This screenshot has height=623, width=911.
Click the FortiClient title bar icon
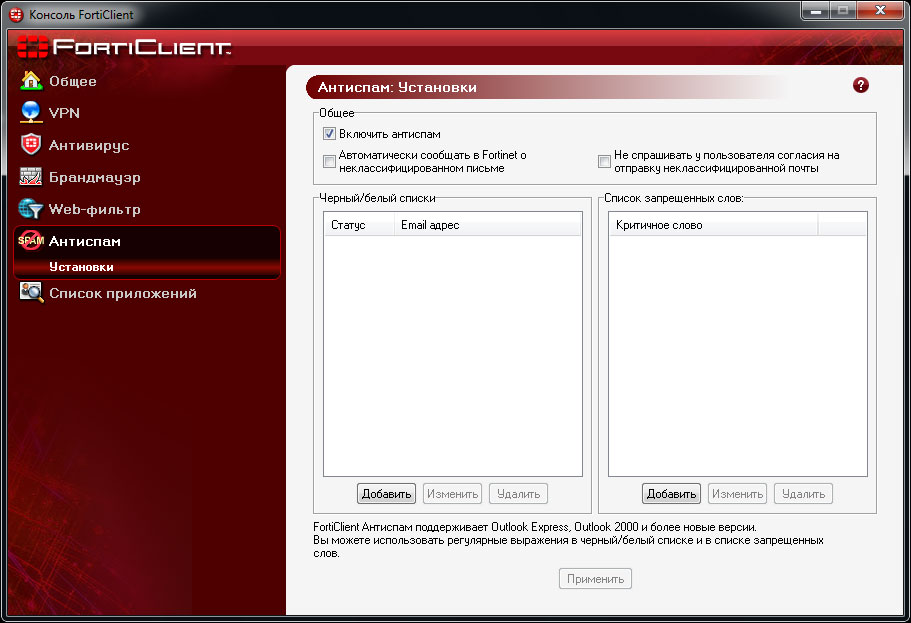(x=16, y=15)
